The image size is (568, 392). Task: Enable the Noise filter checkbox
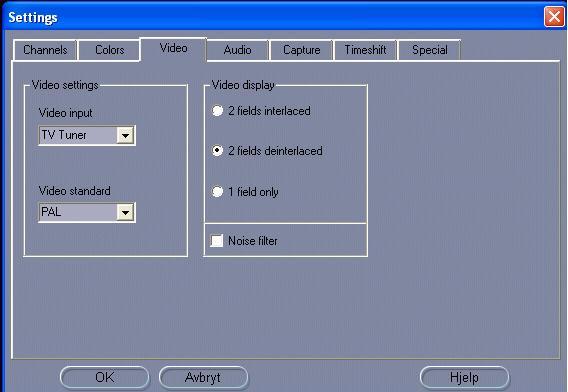pyautogui.click(x=217, y=241)
